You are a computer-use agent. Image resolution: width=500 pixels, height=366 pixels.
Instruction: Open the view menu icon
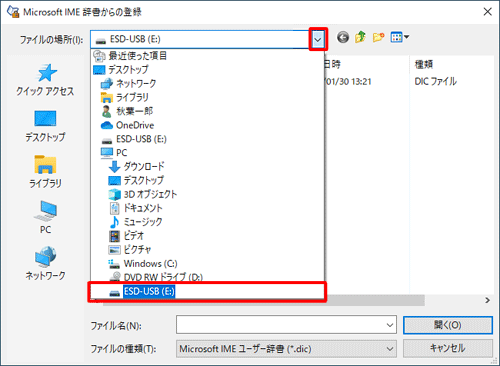click(x=399, y=37)
